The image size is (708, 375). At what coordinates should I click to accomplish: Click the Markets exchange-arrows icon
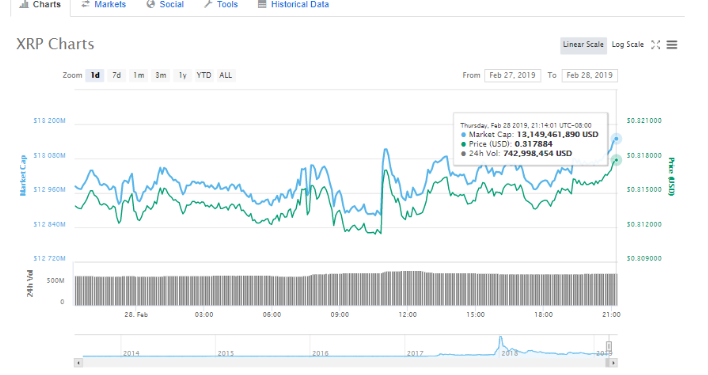tap(85, 5)
